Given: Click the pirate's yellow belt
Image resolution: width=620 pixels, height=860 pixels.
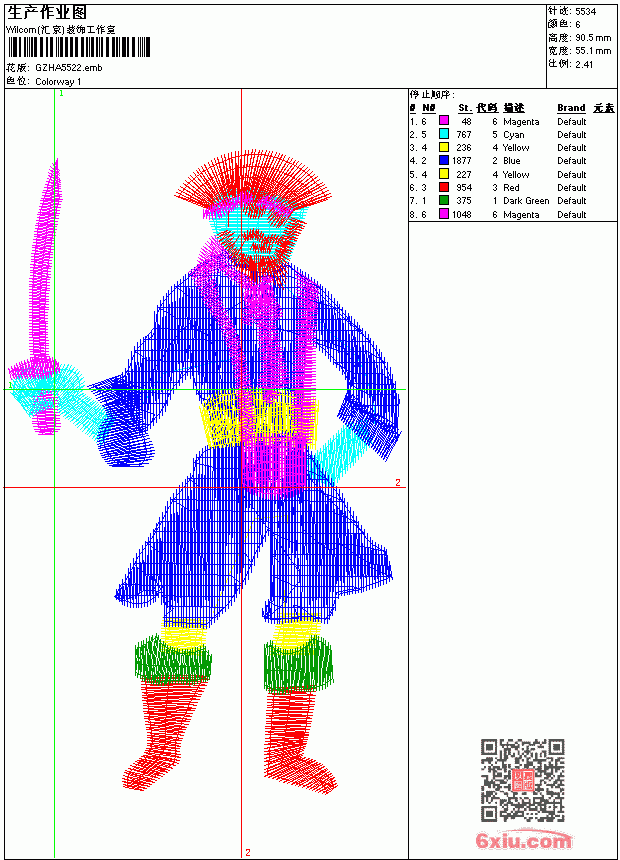Looking at the screenshot, I should pos(259,418).
